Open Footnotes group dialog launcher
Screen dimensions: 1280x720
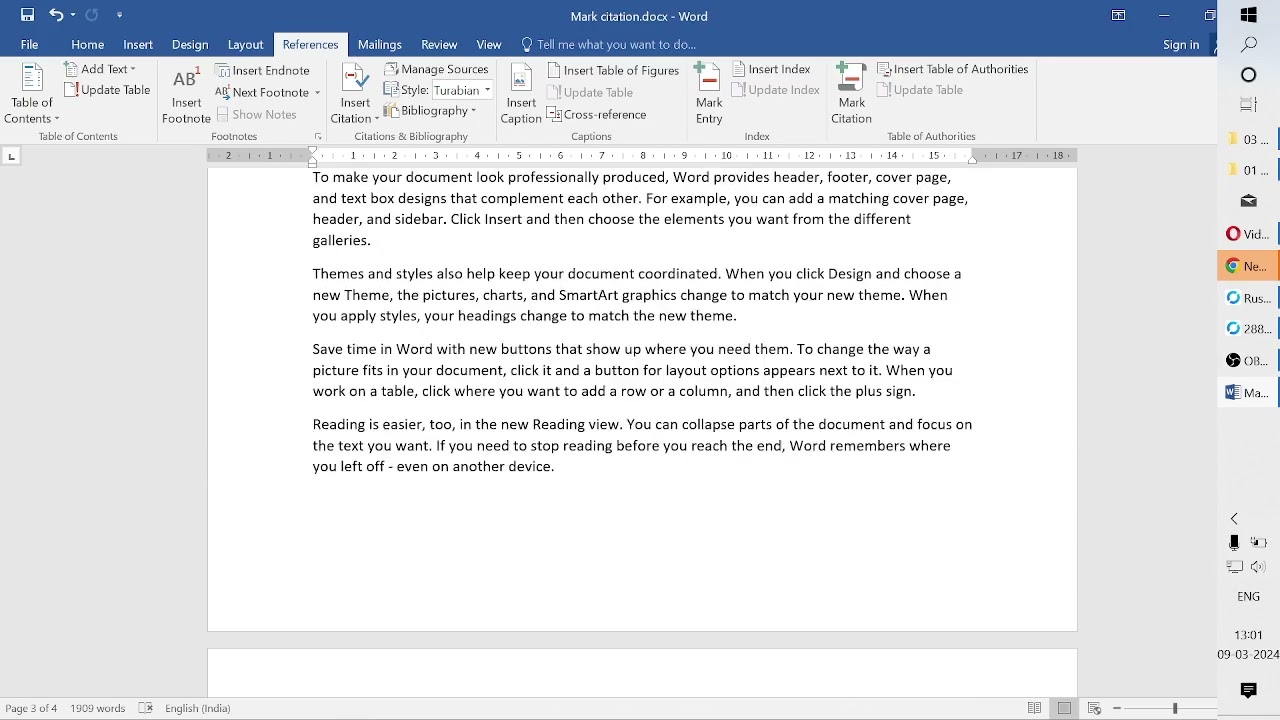click(318, 136)
